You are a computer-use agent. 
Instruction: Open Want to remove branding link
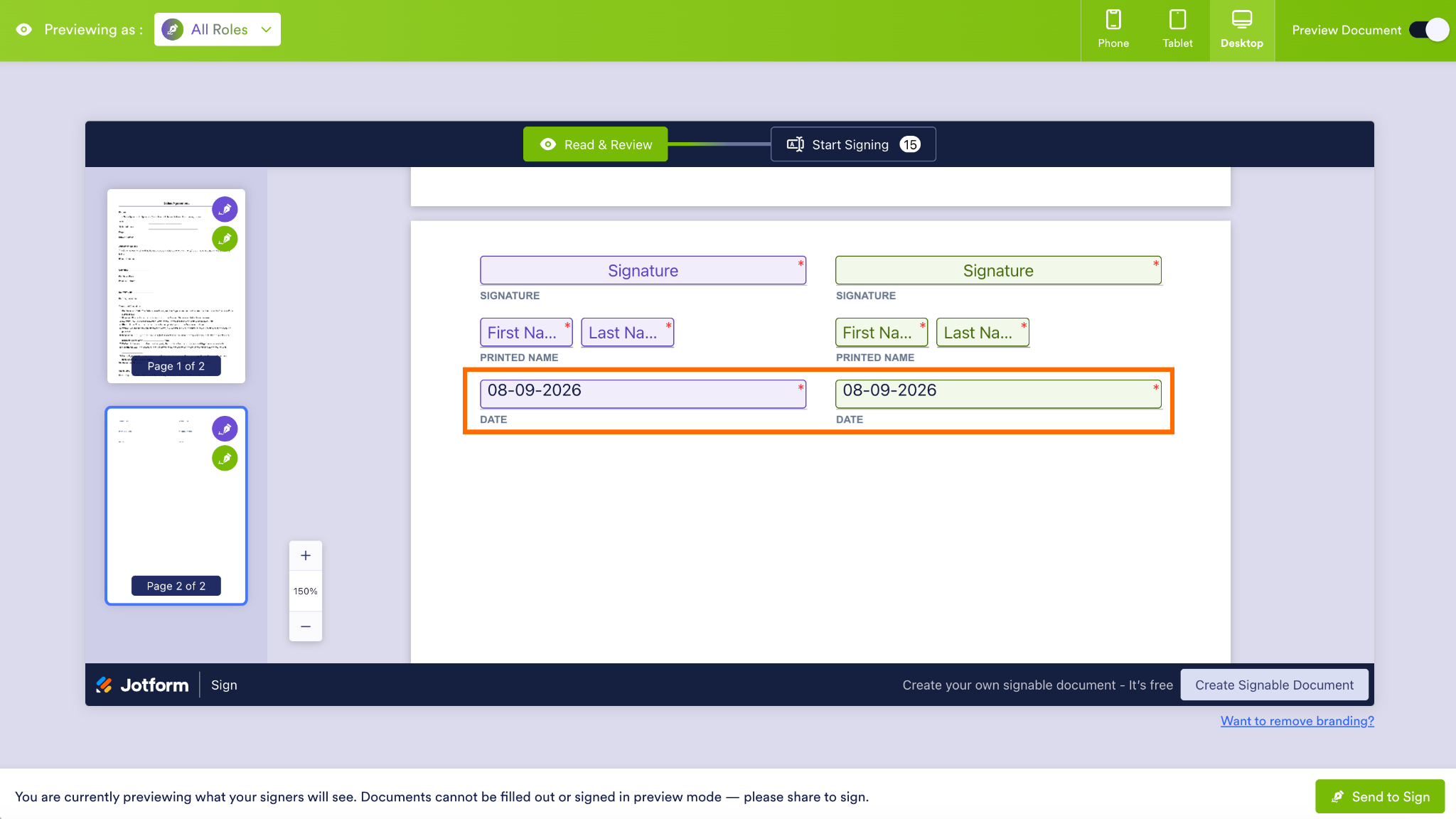[1297, 721]
